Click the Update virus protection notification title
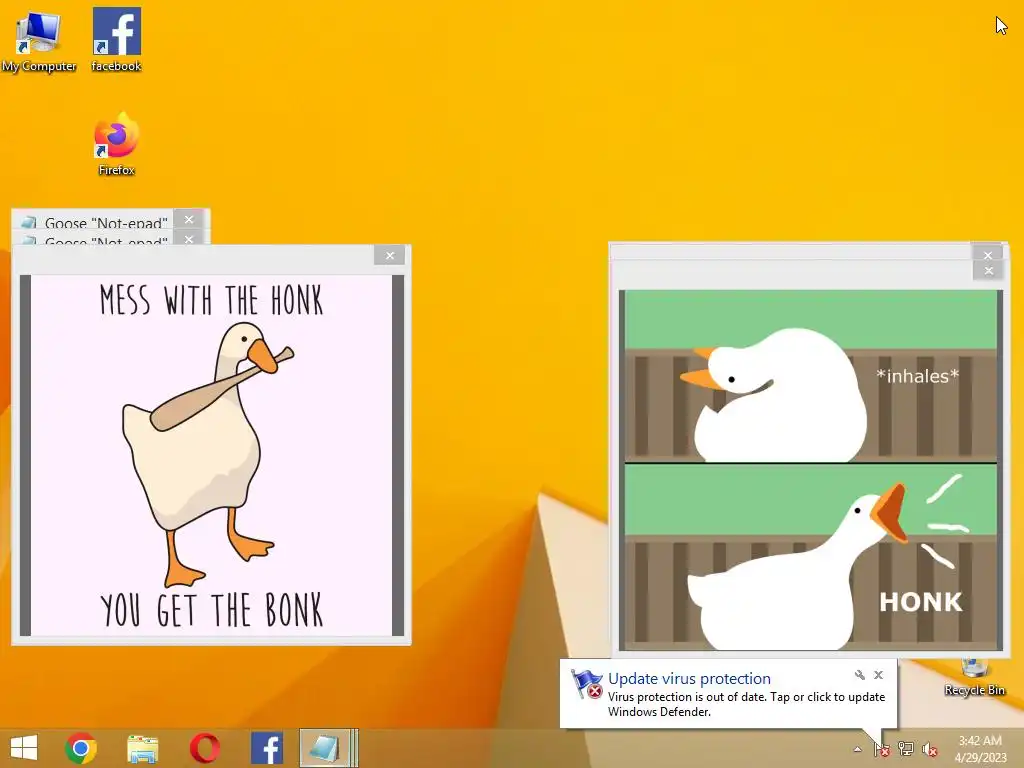This screenshot has width=1024, height=768. click(x=689, y=679)
